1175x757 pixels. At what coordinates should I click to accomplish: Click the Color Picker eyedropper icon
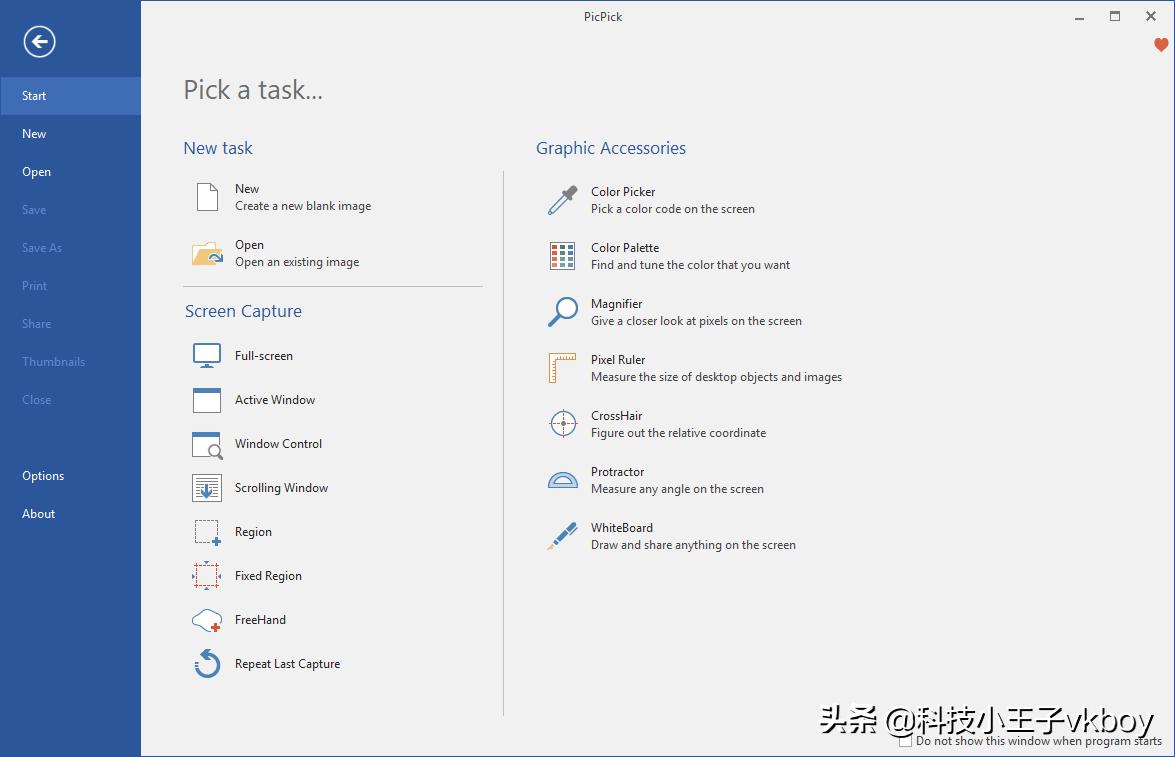click(x=563, y=200)
